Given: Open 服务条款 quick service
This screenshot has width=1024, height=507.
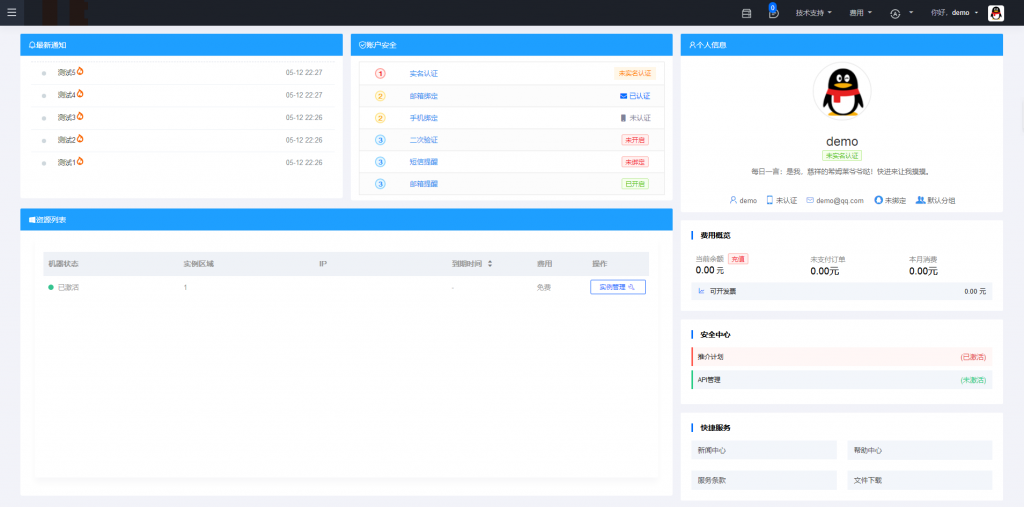Looking at the screenshot, I should coord(763,480).
